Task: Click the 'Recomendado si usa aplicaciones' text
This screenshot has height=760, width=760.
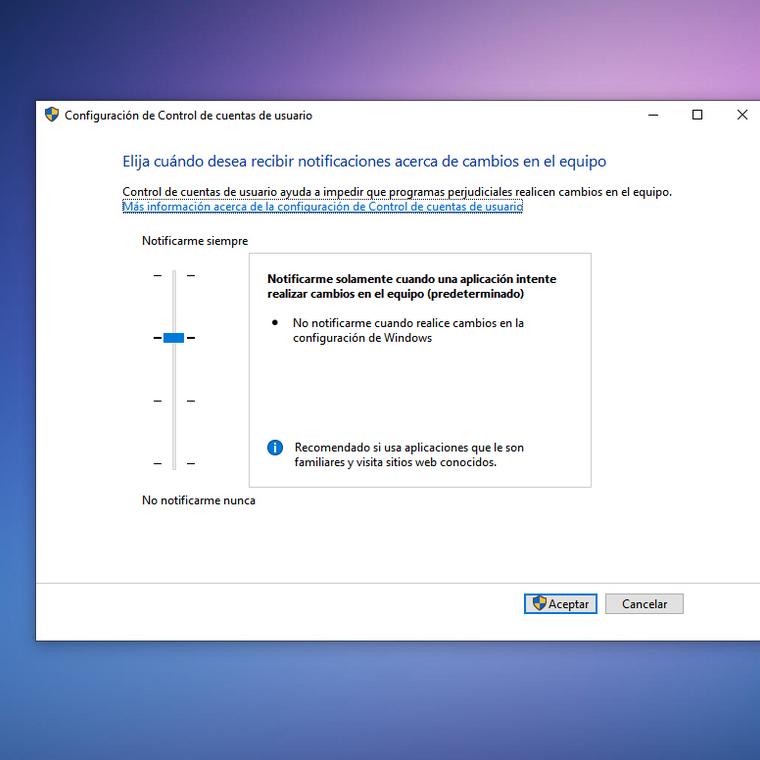Action: coord(408,455)
